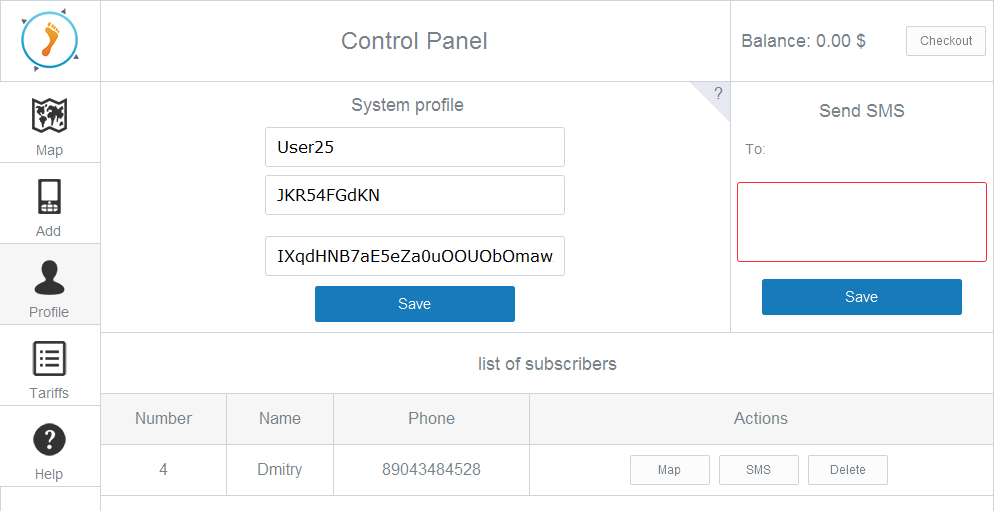Click the red-bordered SMS message box

(861, 222)
